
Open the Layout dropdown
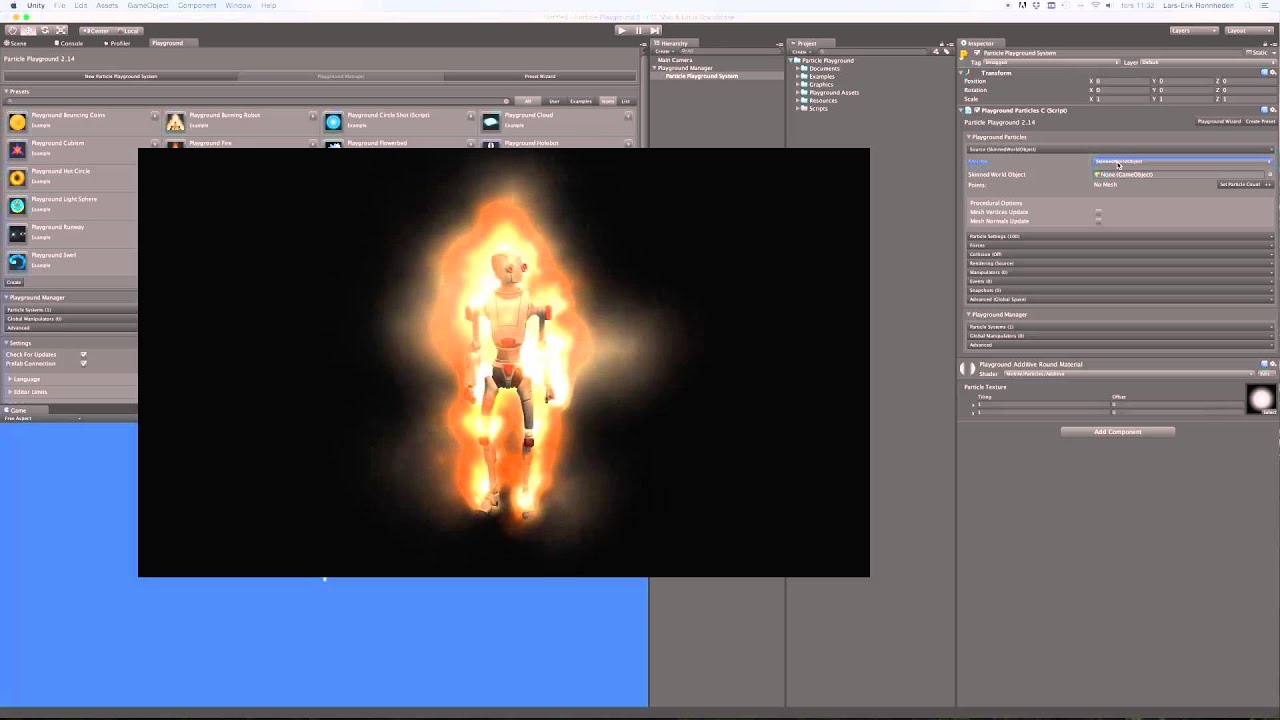tap(1250, 30)
